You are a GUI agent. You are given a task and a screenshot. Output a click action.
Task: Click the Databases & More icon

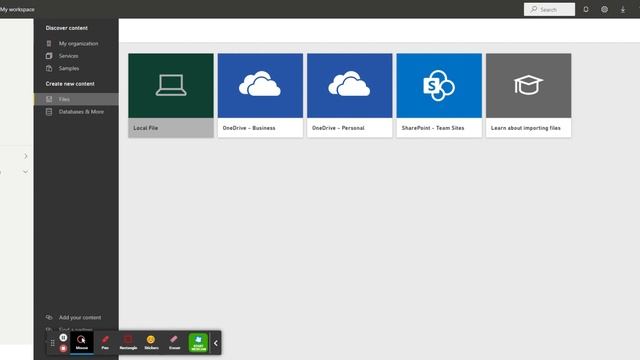tap(49, 111)
